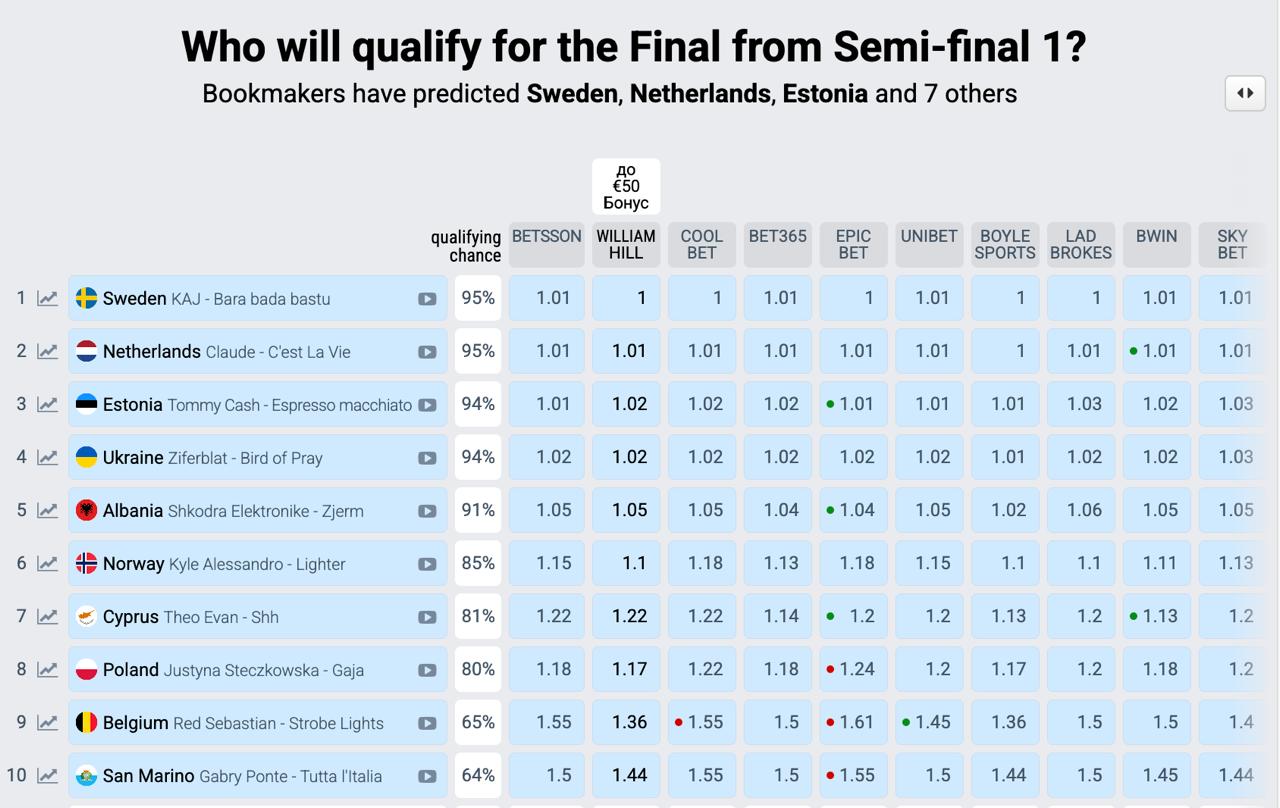This screenshot has height=808, width=1280.
Task: Watch the Ukraine Bird of Pray video
Action: coord(427,458)
